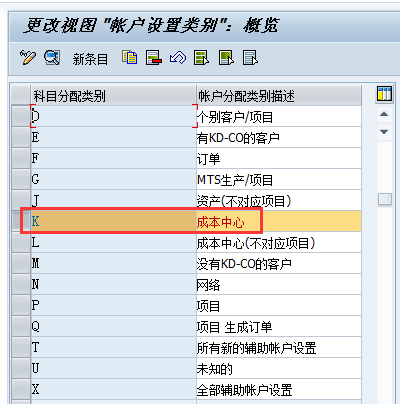Click the category cell F

(113, 158)
